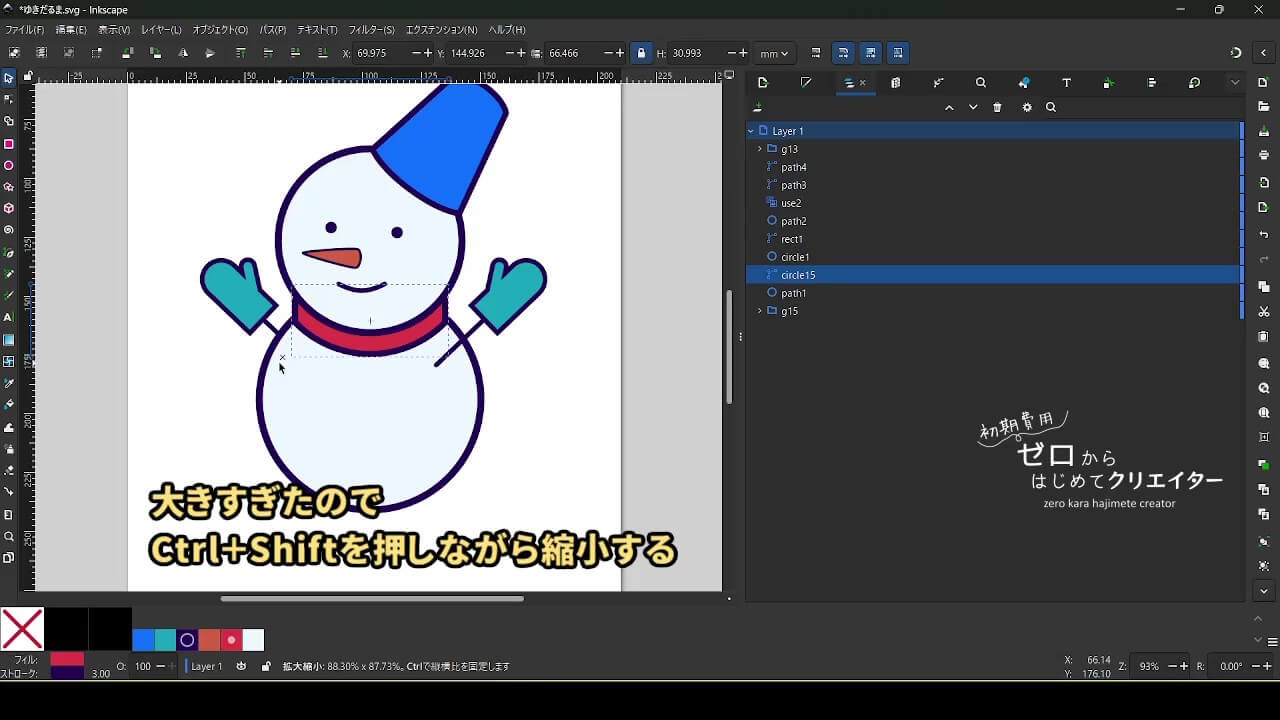The width and height of the screenshot is (1280, 720).
Task: Open the Text and Font panel tab
Action: click(1066, 83)
